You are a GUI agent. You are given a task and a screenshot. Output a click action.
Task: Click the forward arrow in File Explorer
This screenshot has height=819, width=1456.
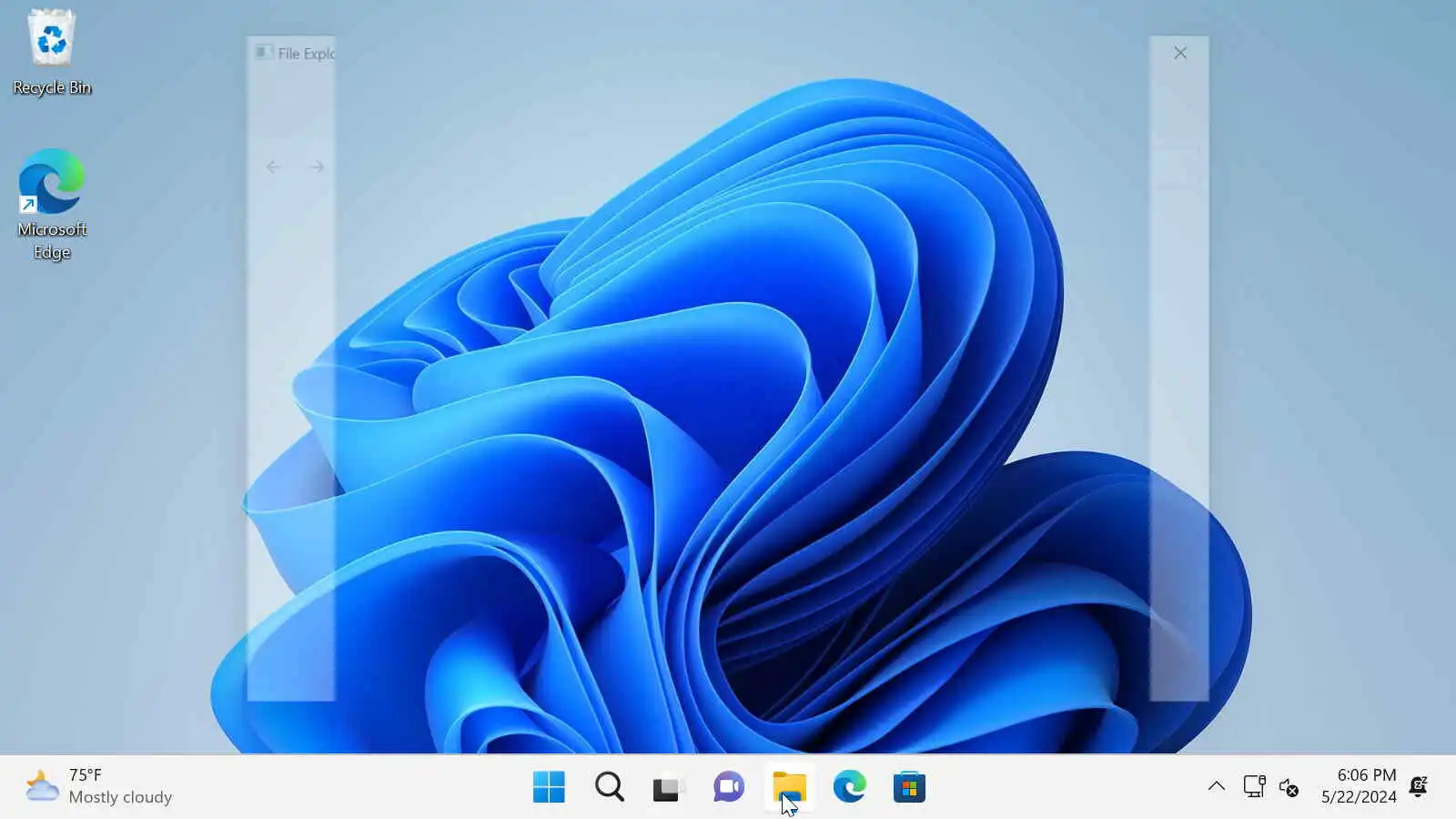[x=317, y=167]
